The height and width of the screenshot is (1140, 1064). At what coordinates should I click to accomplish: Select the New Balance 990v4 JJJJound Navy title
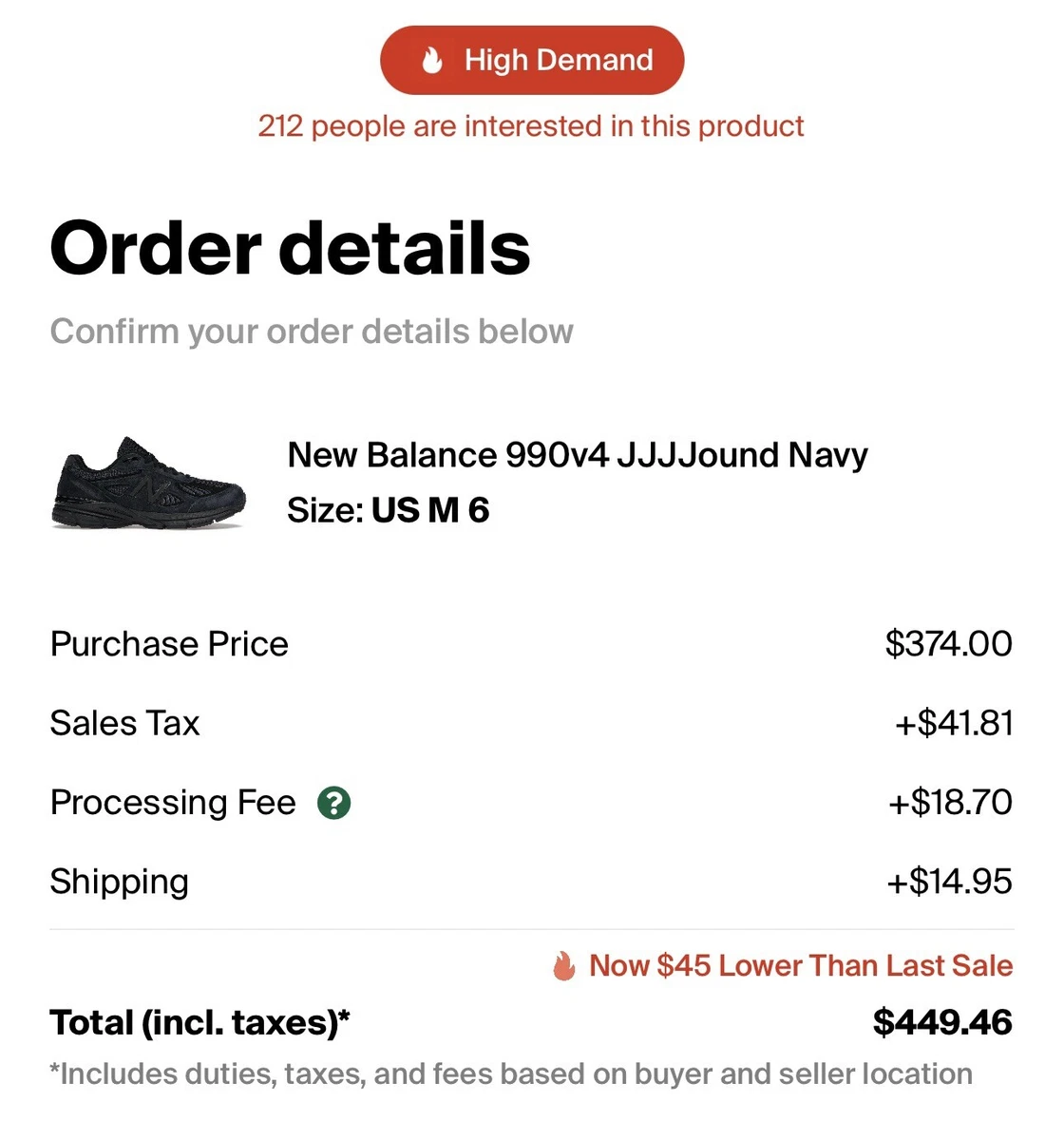[578, 455]
